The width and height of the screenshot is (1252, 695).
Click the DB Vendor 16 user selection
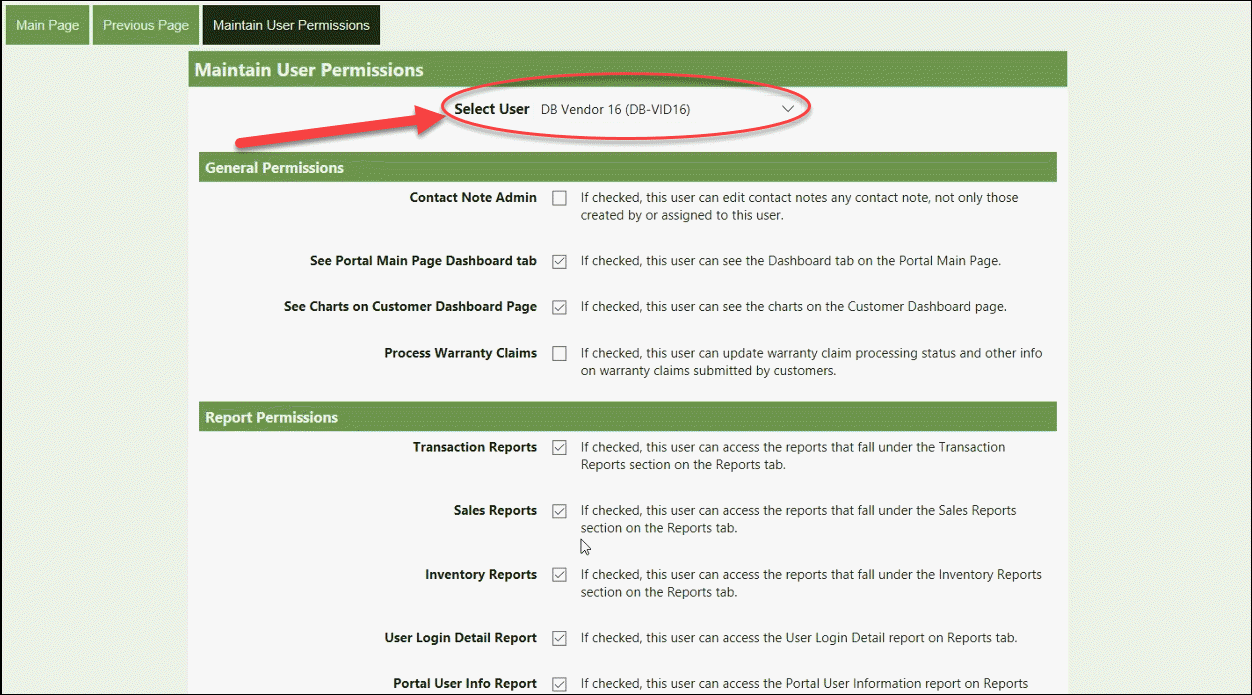[615, 109]
